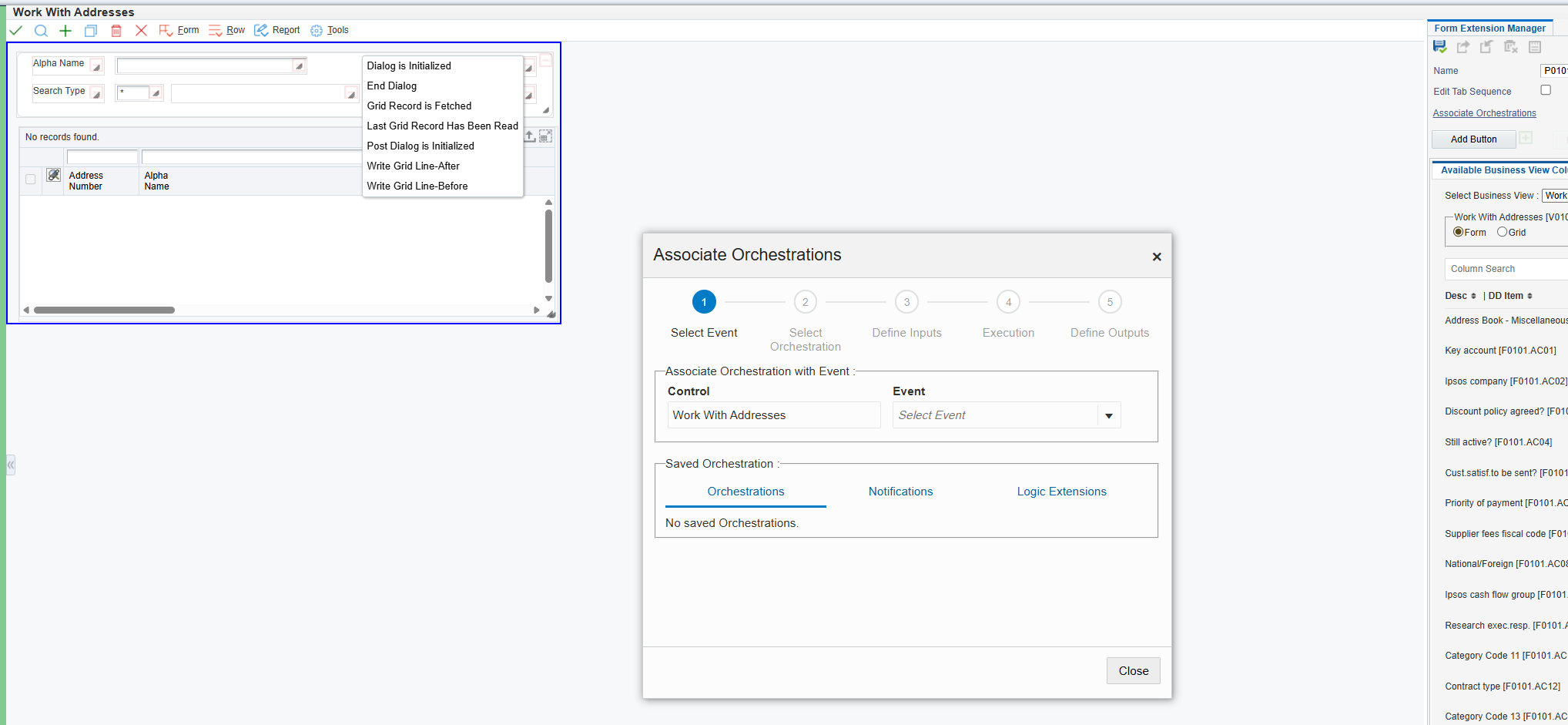Click the green checkmark Select icon

16,30
